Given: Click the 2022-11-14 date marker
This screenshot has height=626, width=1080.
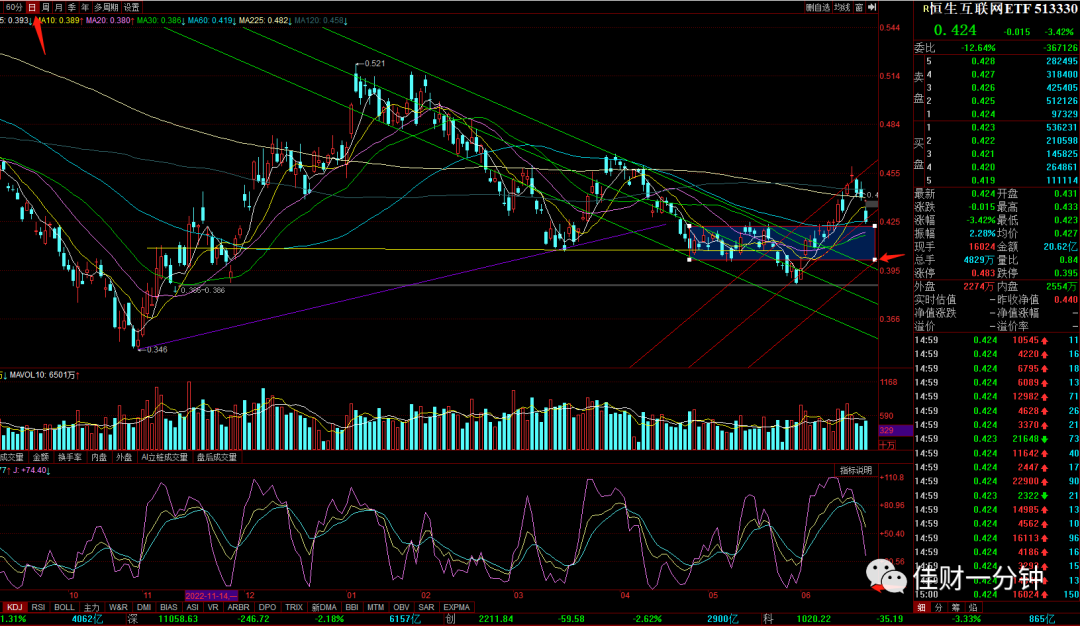Looking at the screenshot, I should click(x=211, y=596).
